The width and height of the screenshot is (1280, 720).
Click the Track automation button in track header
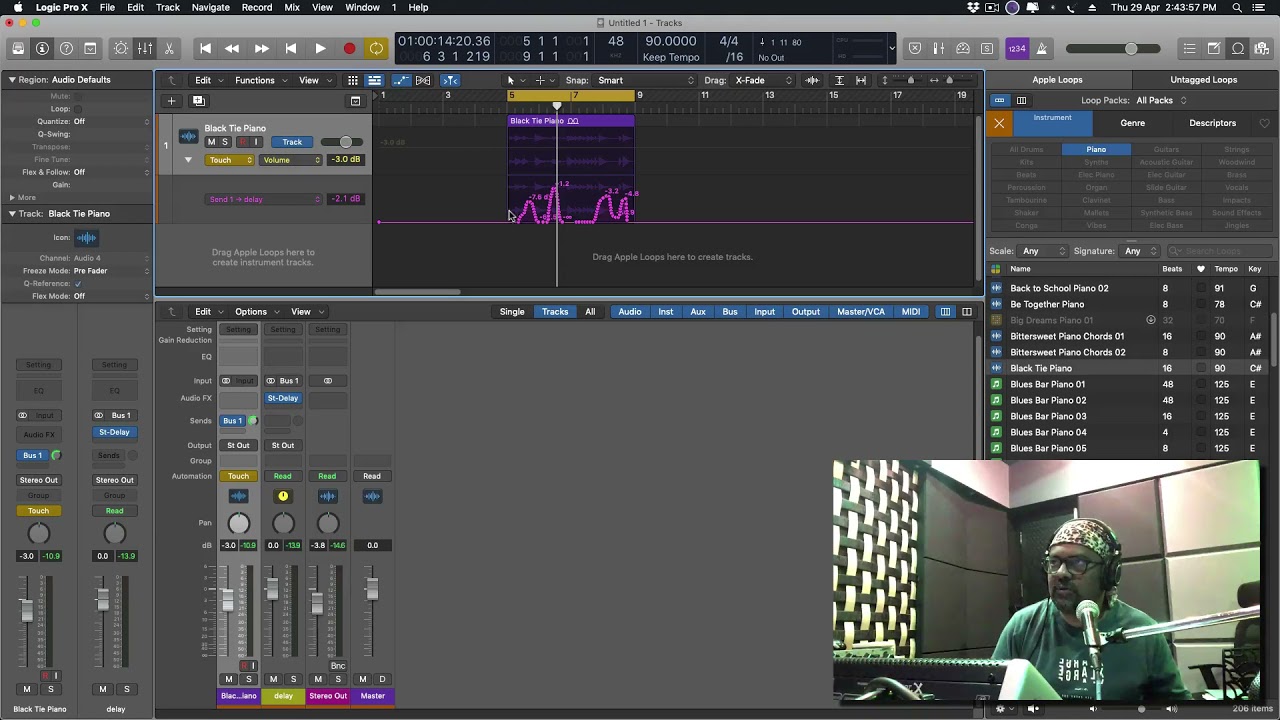tap(292, 142)
